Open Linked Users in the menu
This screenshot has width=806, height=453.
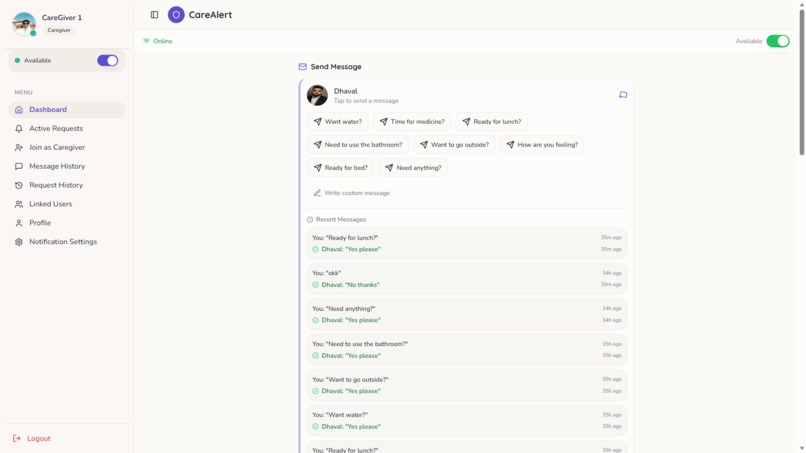(x=67, y=204)
